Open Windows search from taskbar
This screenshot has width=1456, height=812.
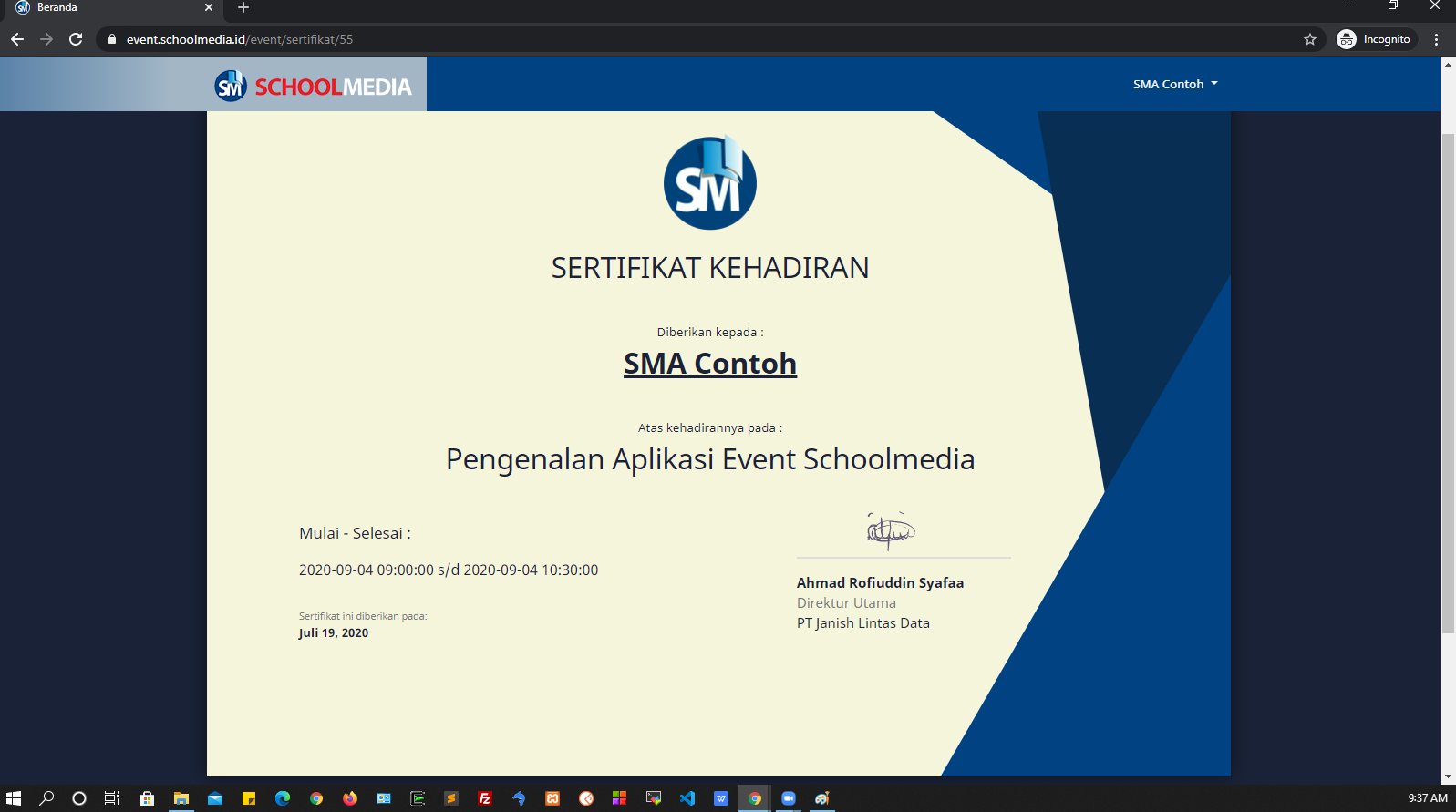pyautogui.click(x=46, y=798)
